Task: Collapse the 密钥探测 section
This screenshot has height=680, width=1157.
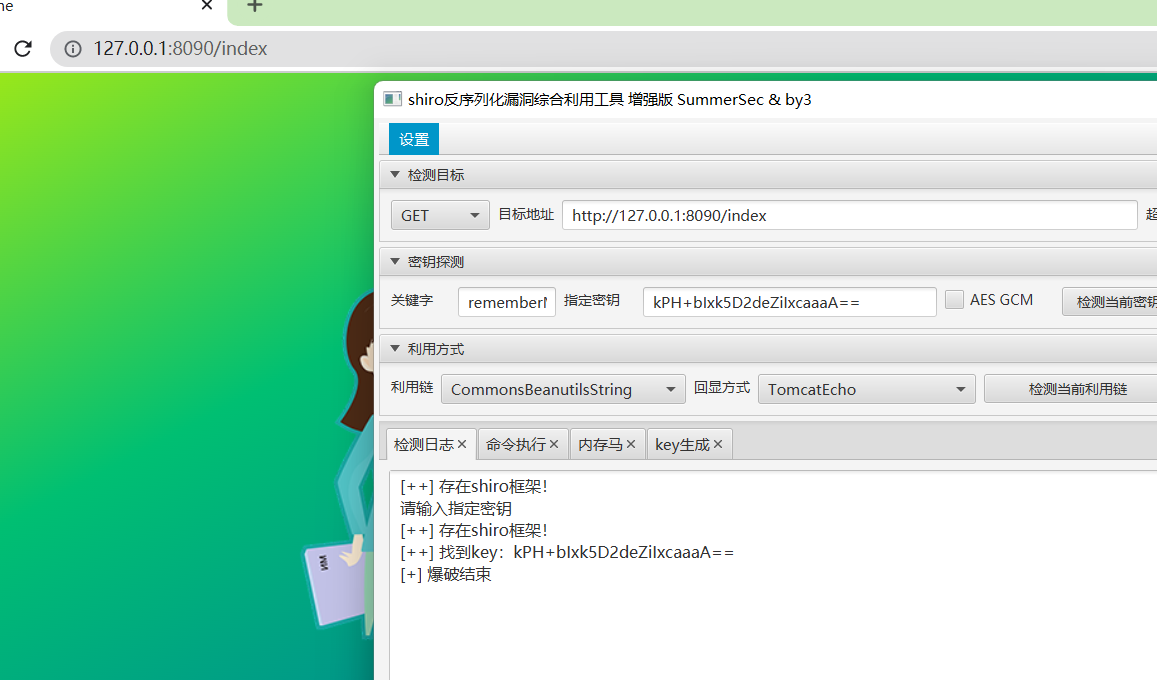Action: [x=395, y=262]
